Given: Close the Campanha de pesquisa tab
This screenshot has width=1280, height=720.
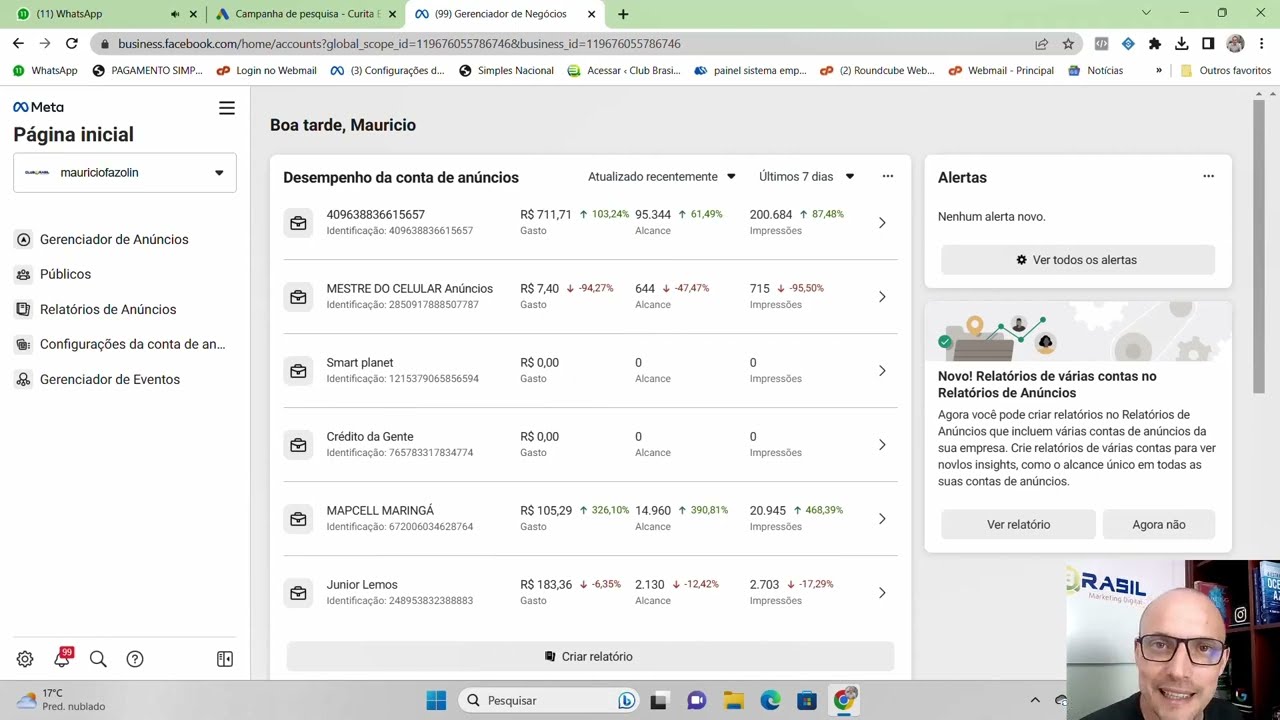Looking at the screenshot, I should click(x=392, y=14).
